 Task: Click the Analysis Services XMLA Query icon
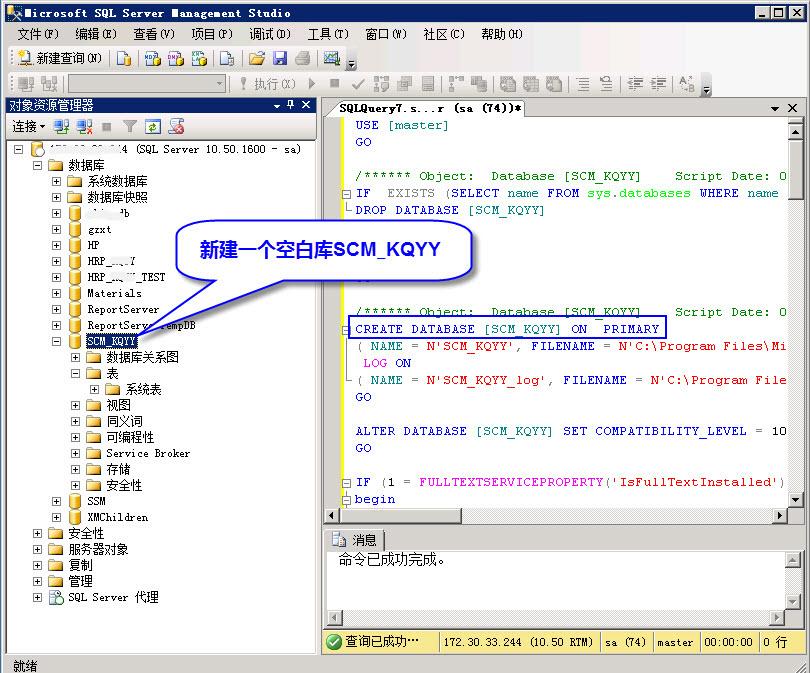pos(199,58)
